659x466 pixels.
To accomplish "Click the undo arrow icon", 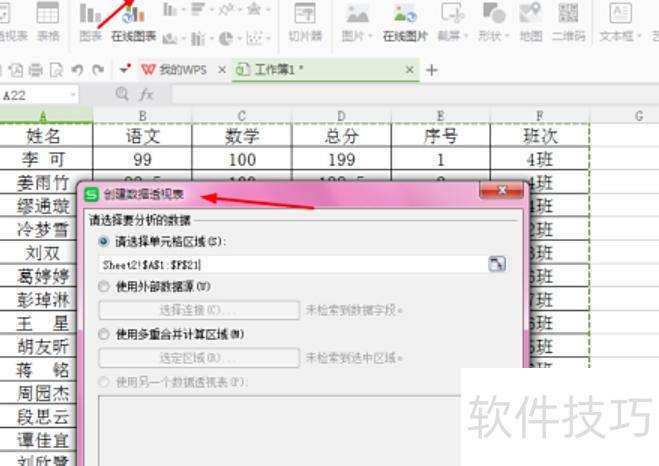I will (77, 70).
